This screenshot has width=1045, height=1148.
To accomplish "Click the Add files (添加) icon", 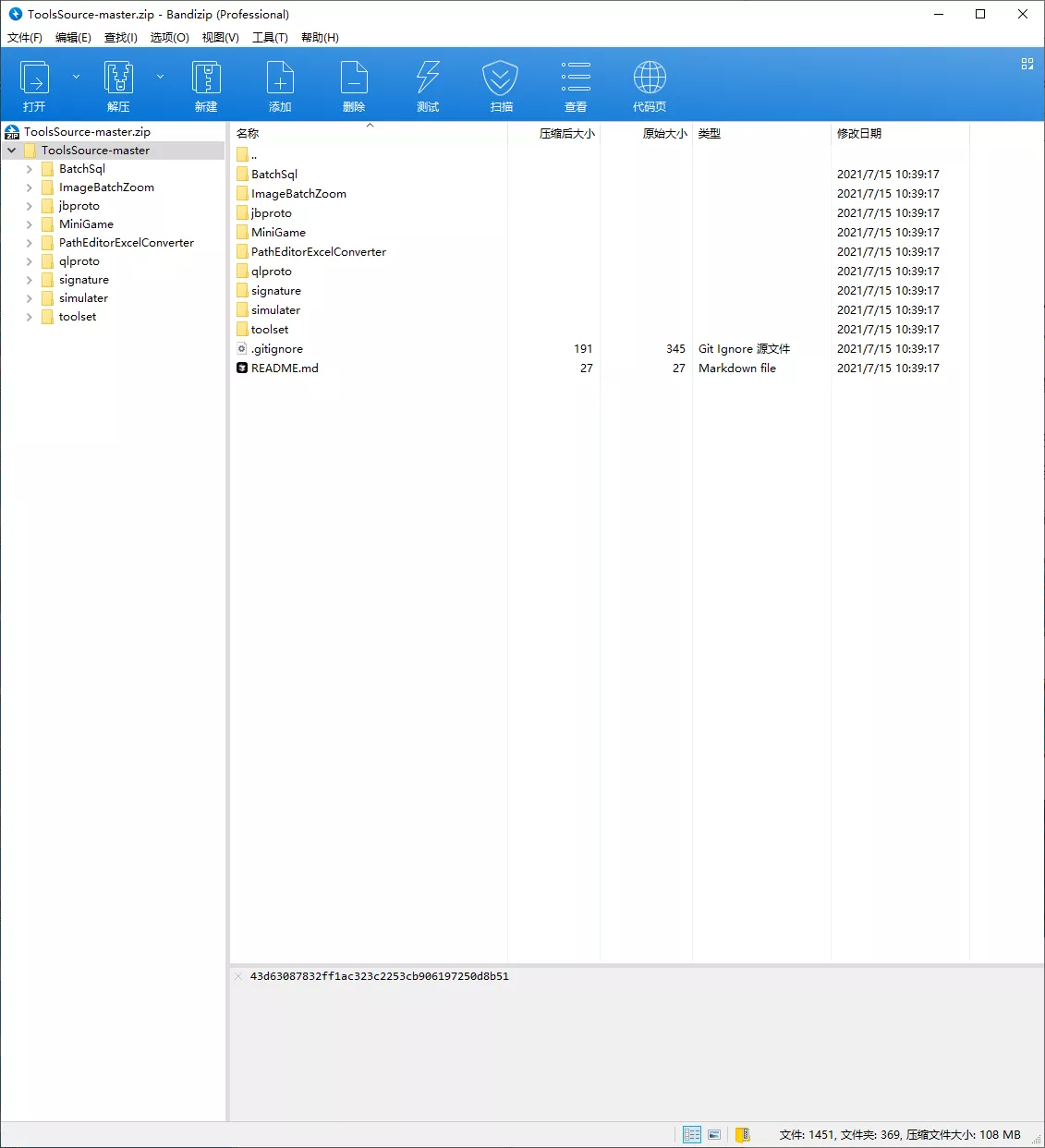I will (280, 85).
